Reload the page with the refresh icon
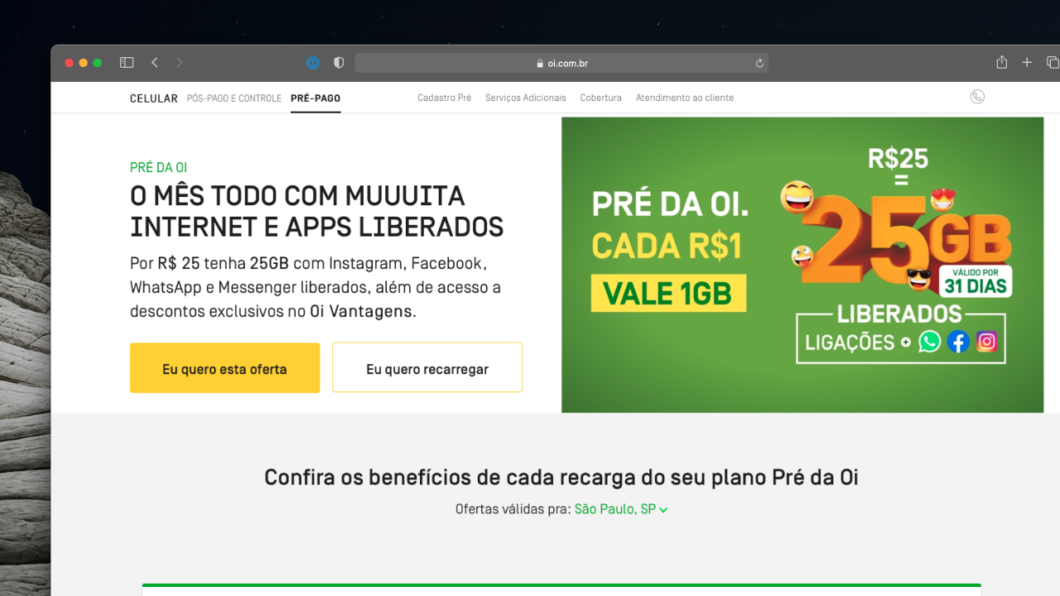This screenshot has height=596, width=1060. pos(759,64)
